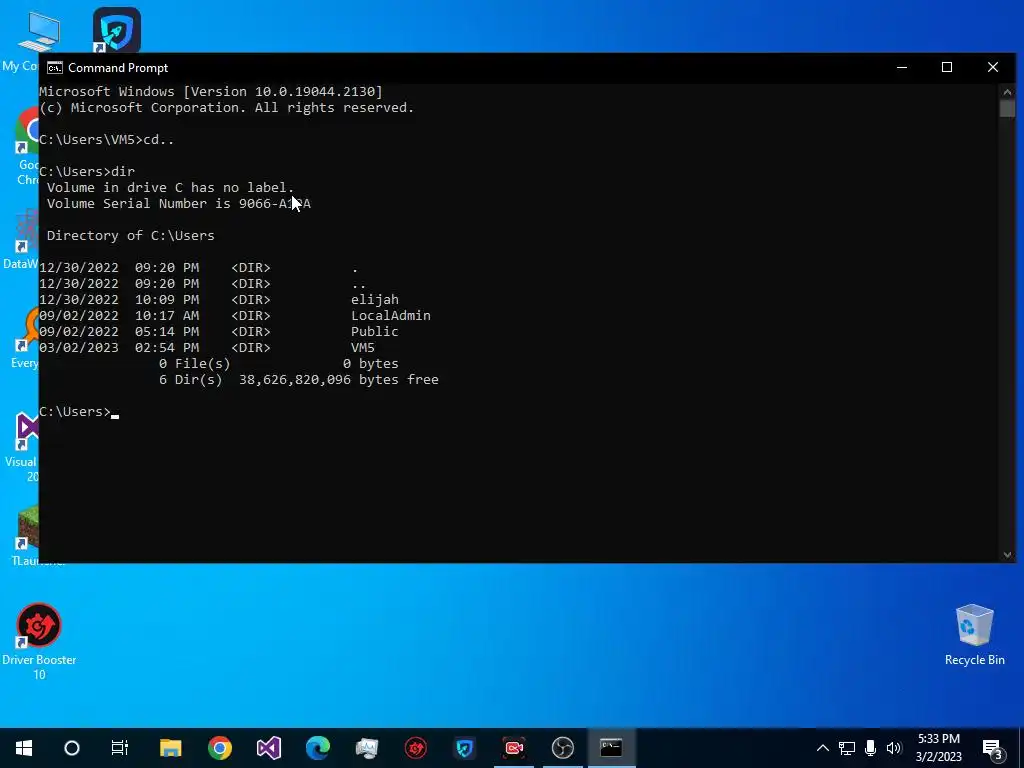Open the Command Prompt title bar system icon

coord(55,68)
